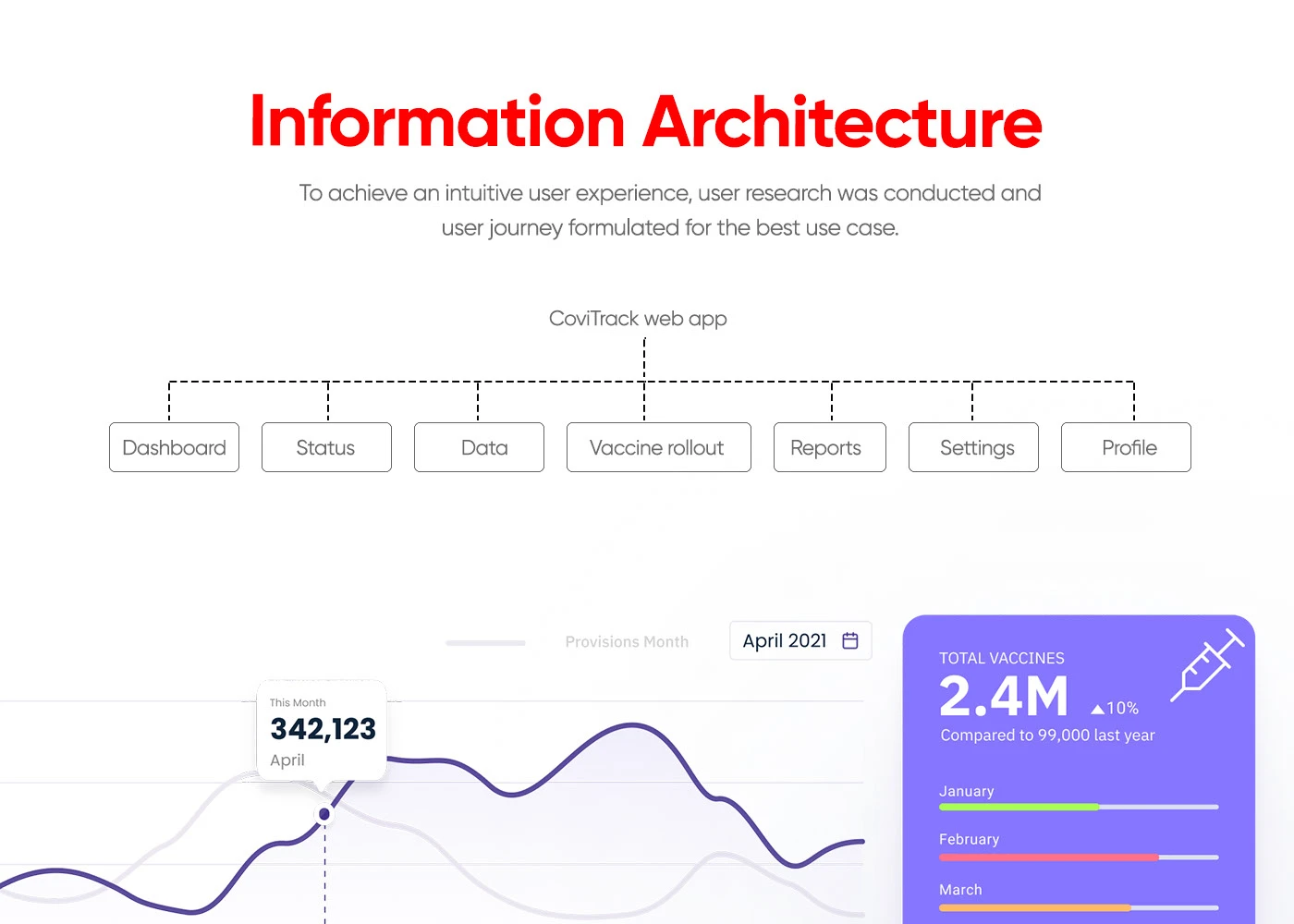Click the 2.4M vaccines figure
Image resolution: width=1294 pixels, height=924 pixels.
pyautogui.click(x=1004, y=696)
